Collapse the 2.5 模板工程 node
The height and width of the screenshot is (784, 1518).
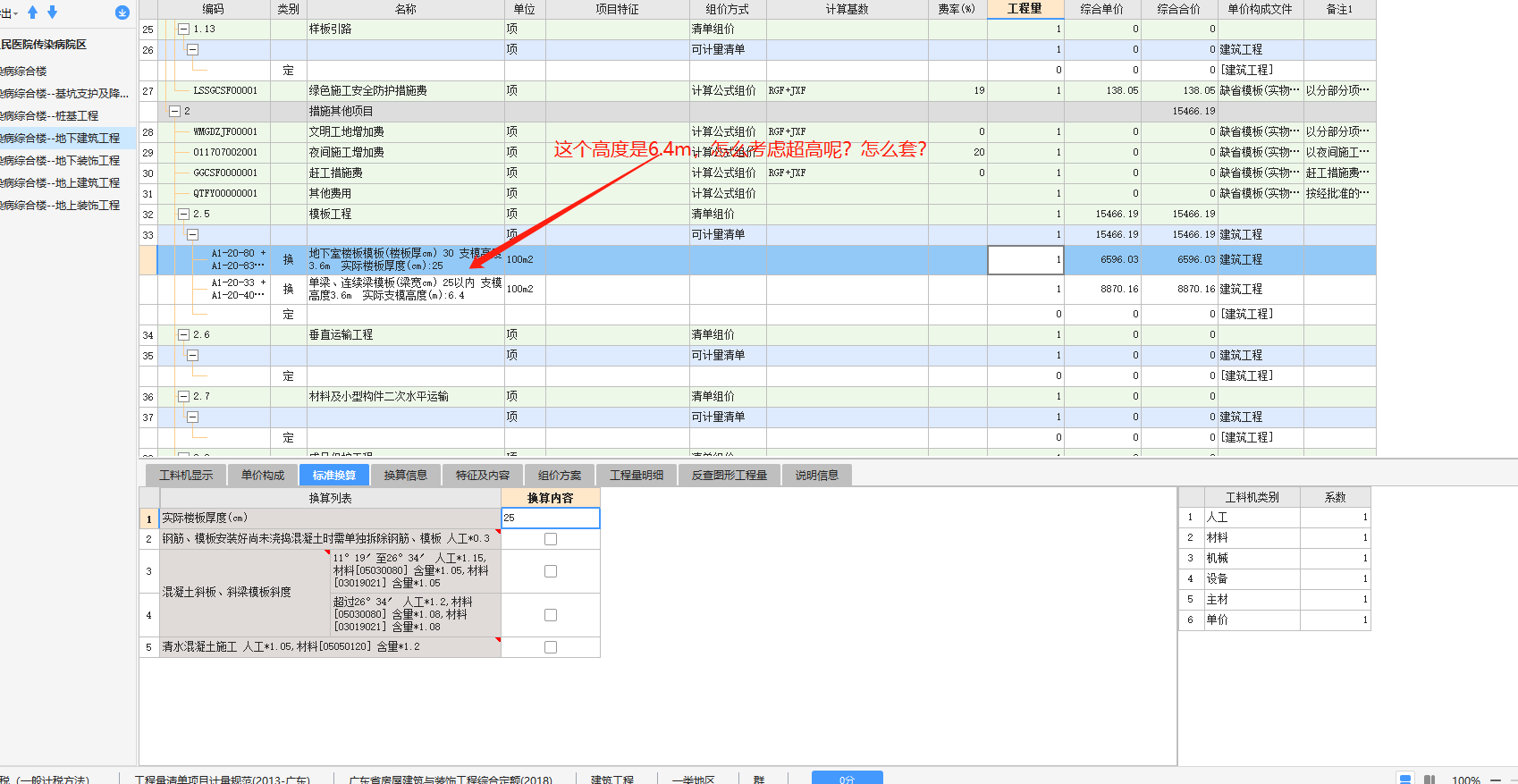click(183, 215)
